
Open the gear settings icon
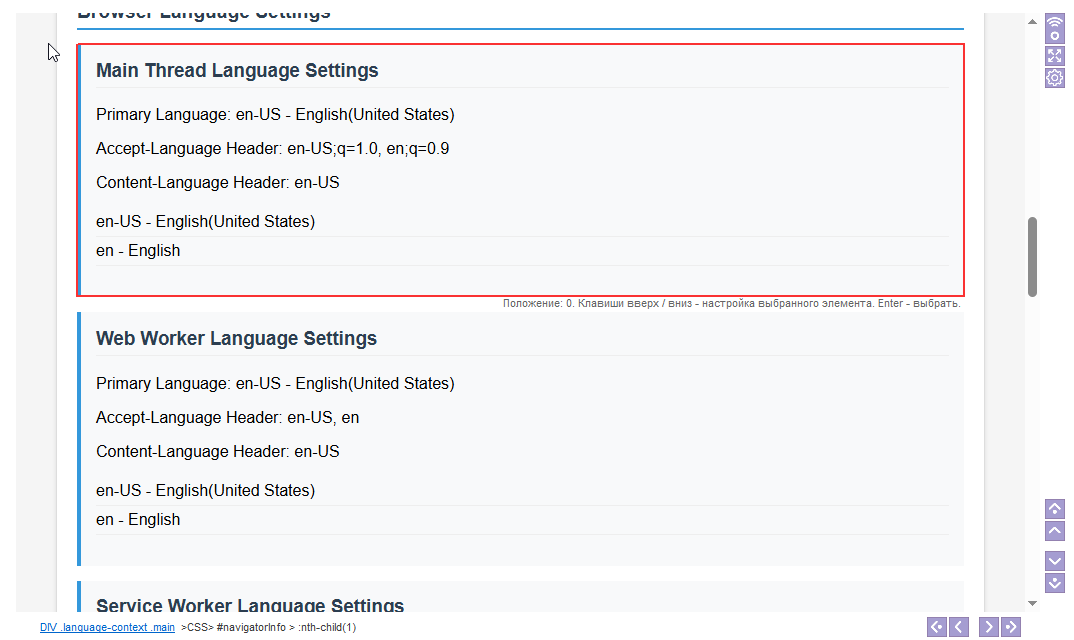1054,78
